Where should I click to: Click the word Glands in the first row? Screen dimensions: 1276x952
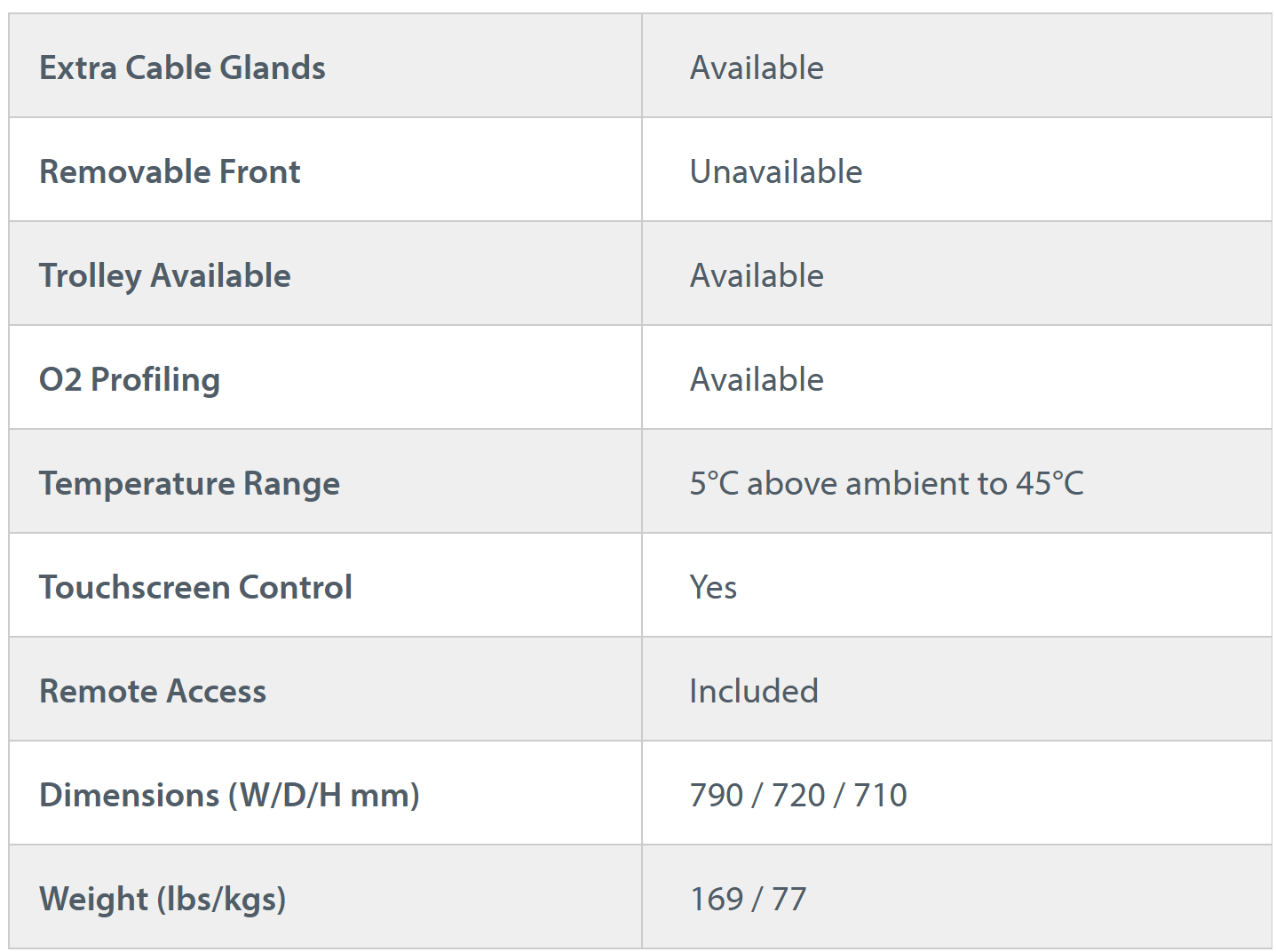point(273,68)
